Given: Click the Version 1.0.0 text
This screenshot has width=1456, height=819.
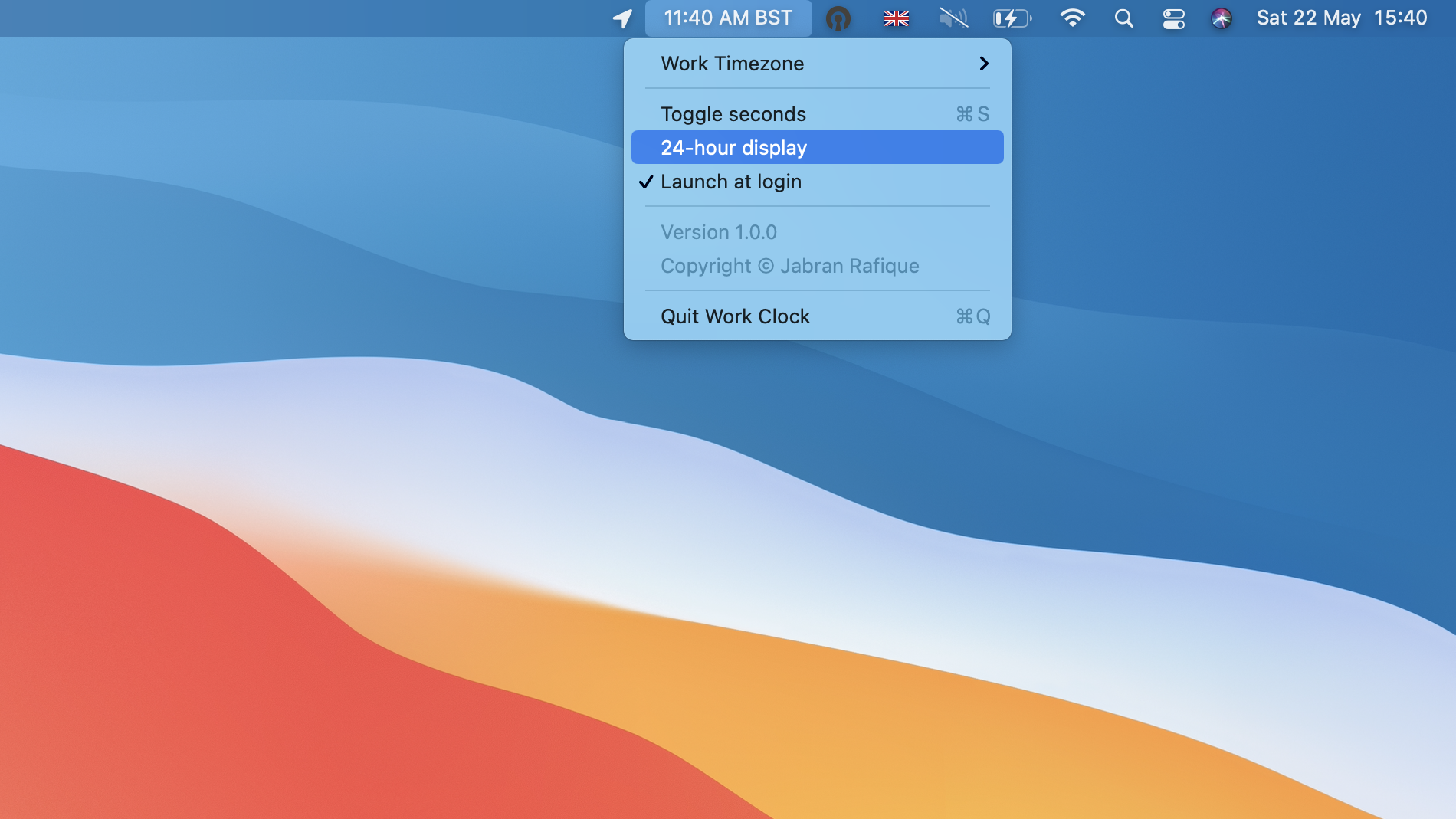Looking at the screenshot, I should [719, 232].
